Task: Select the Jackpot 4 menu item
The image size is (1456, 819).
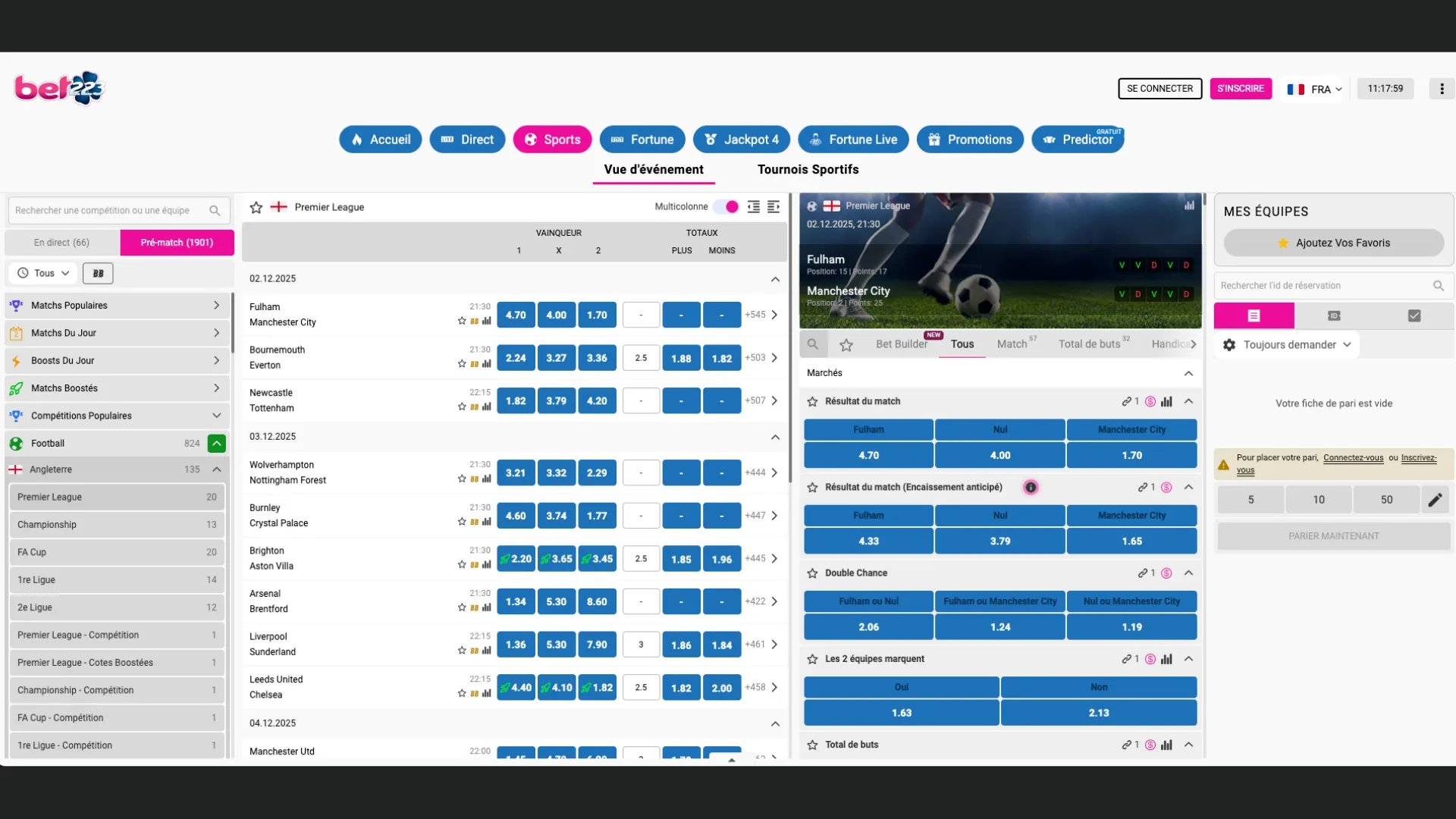Action: 741,139
